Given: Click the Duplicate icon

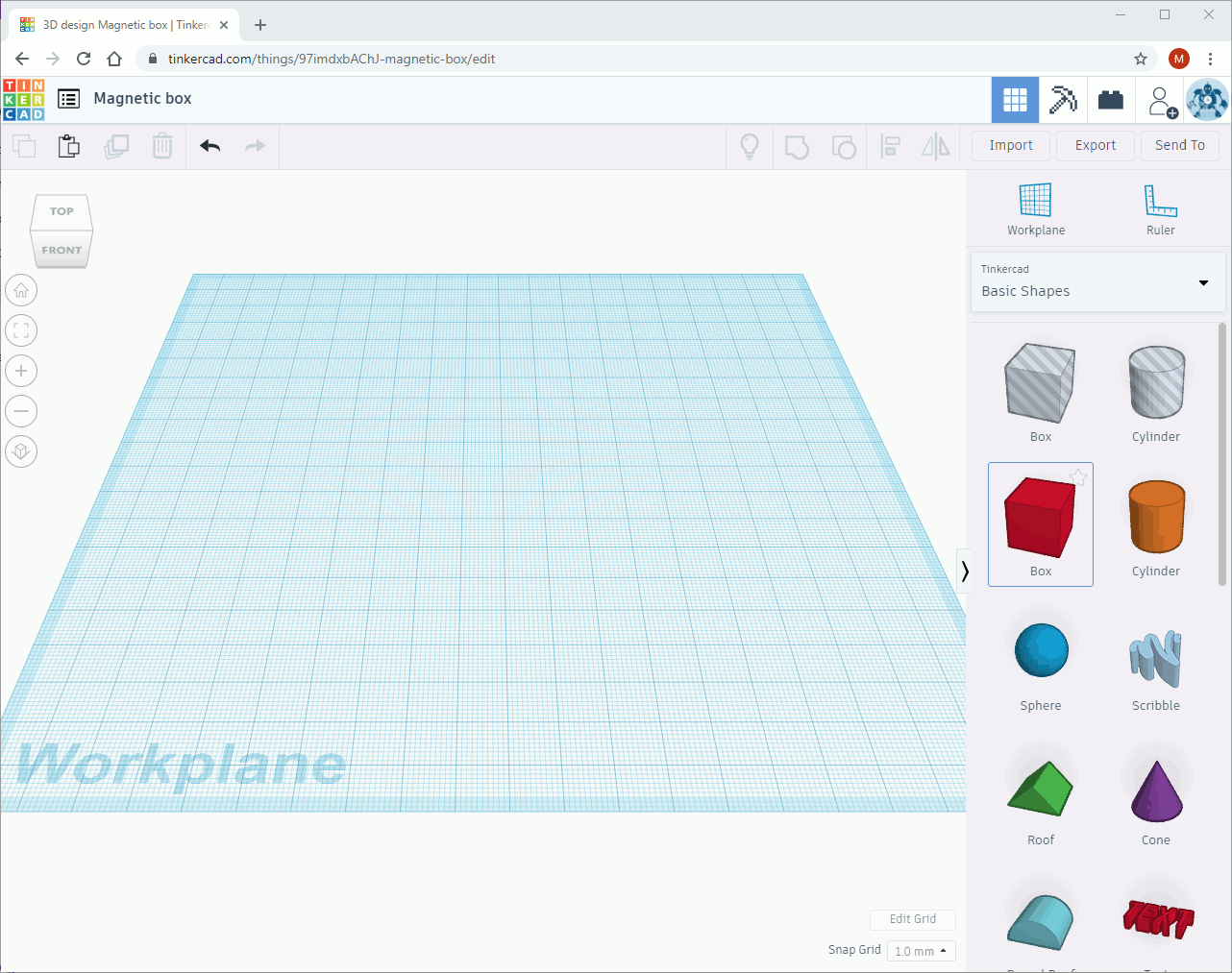Looking at the screenshot, I should click(116, 146).
